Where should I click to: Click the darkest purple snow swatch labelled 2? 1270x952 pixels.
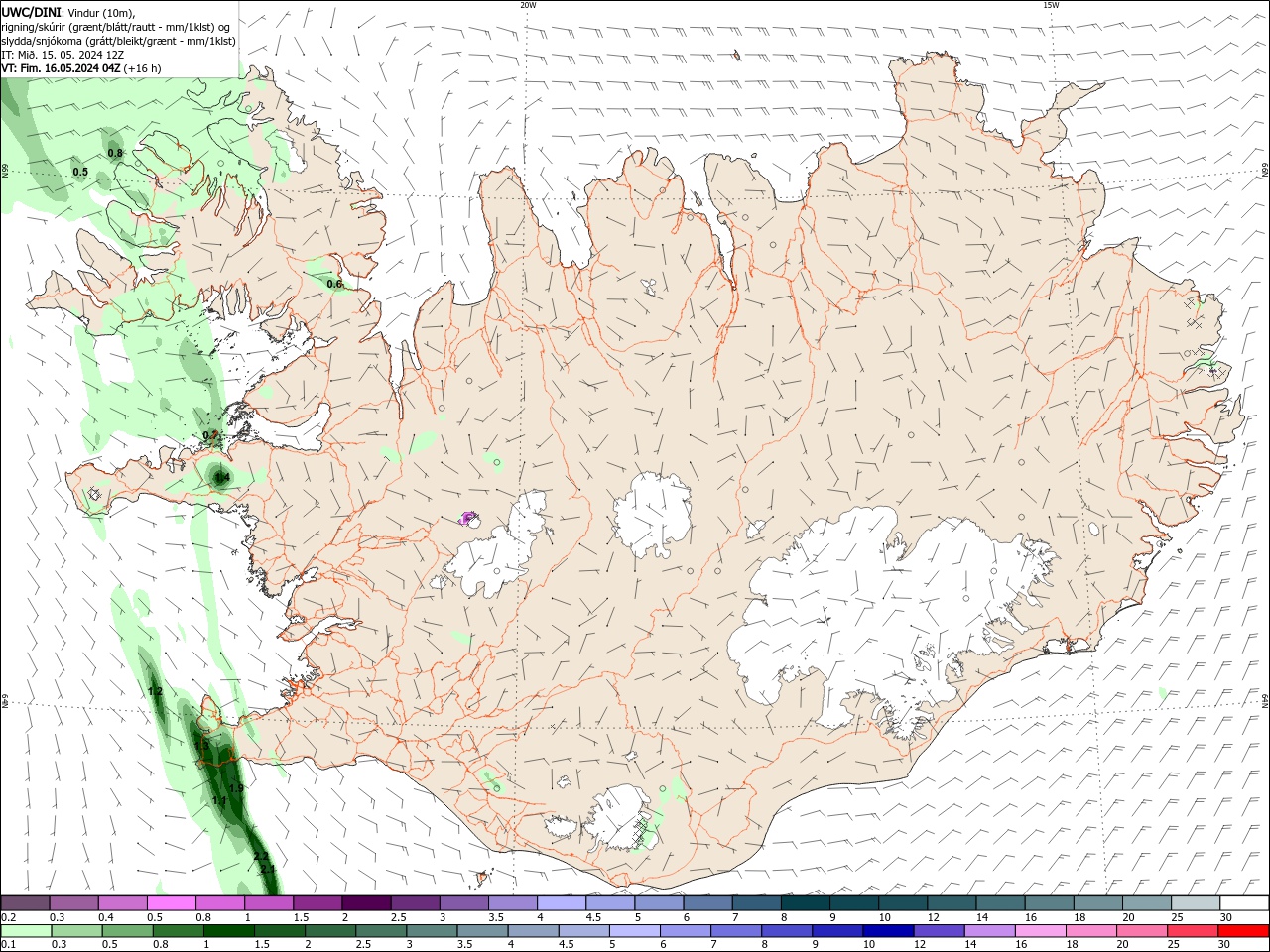pyautogui.click(x=365, y=903)
